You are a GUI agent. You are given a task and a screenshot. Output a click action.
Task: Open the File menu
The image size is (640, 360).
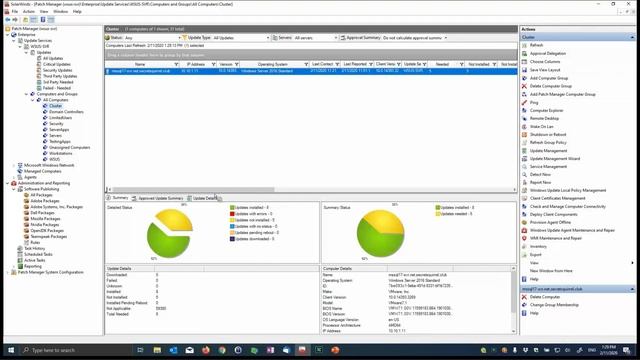coord(15,11)
